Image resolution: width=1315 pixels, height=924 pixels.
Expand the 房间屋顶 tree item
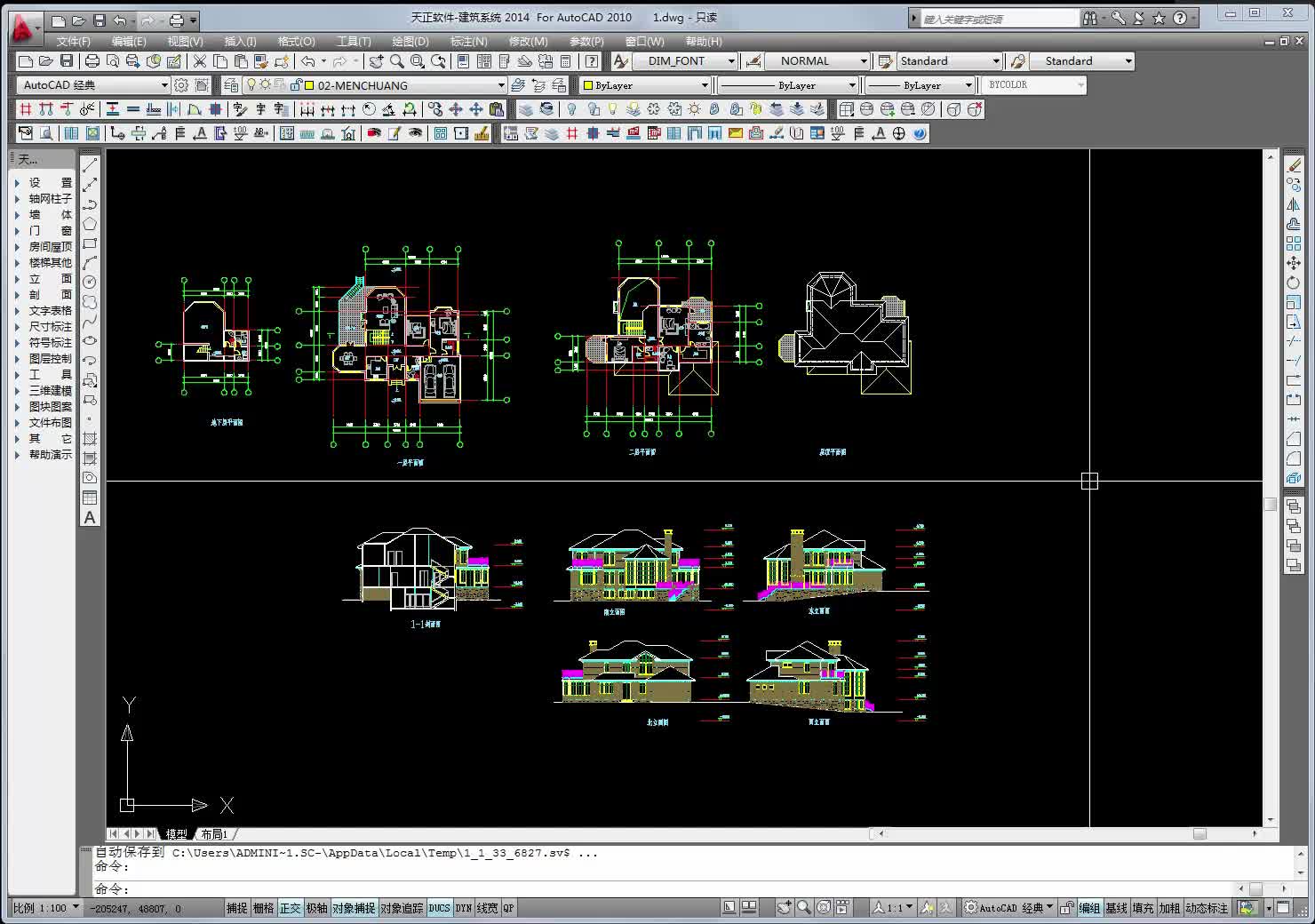pyautogui.click(x=17, y=247)
